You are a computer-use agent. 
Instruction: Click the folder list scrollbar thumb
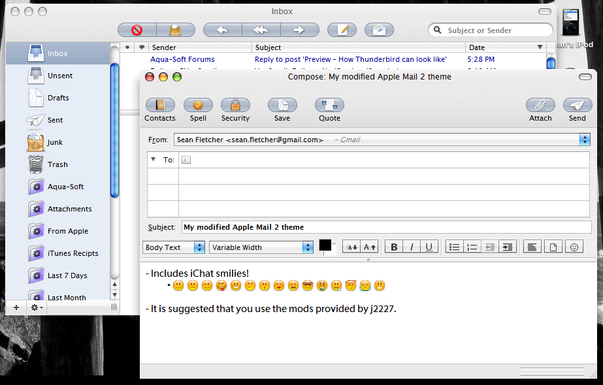tap(115, 130)
